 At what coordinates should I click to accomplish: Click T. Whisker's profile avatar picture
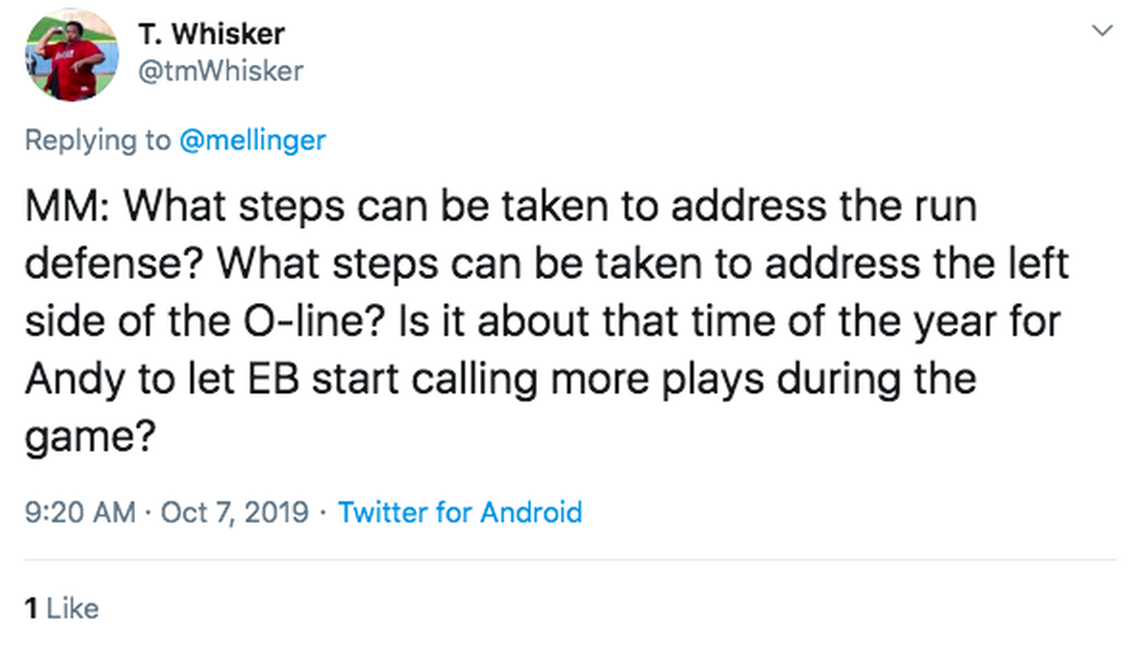tap(70, 55)
